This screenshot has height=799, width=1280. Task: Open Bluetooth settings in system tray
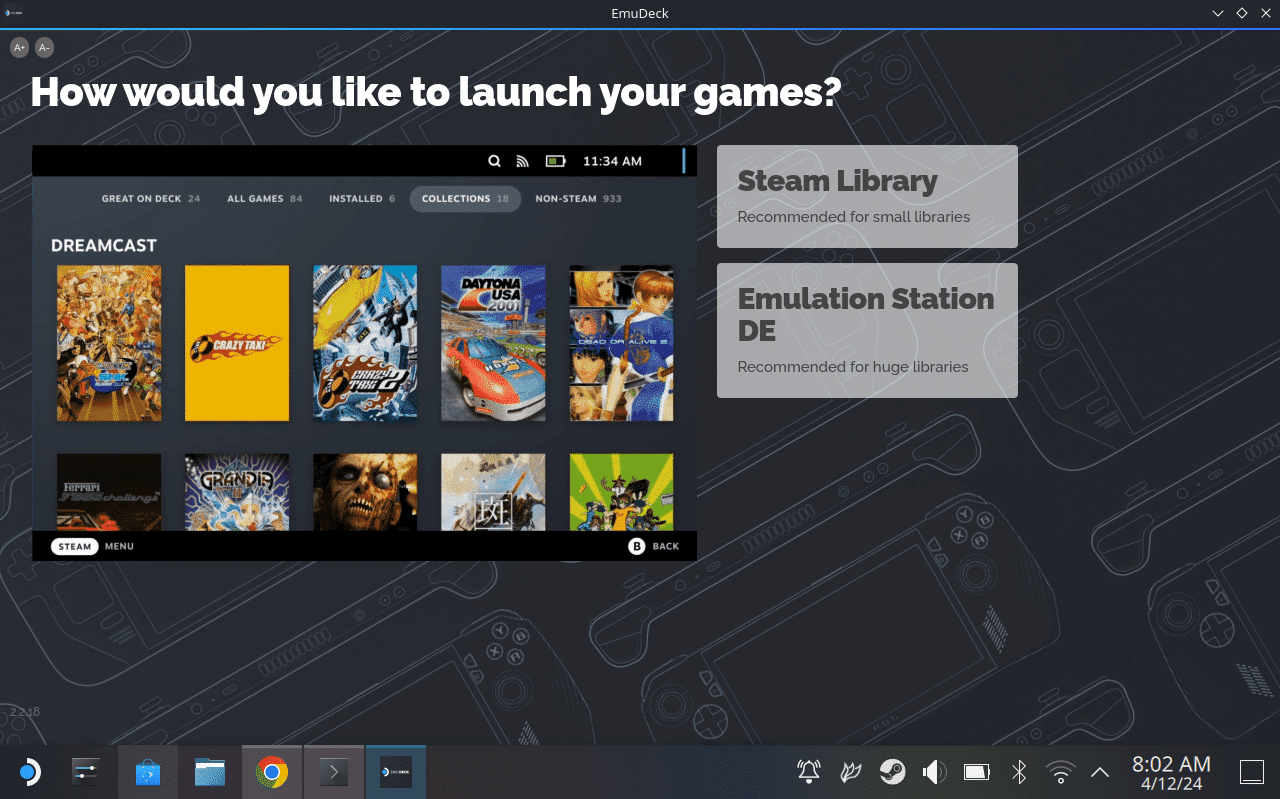tap(1019, 772)
